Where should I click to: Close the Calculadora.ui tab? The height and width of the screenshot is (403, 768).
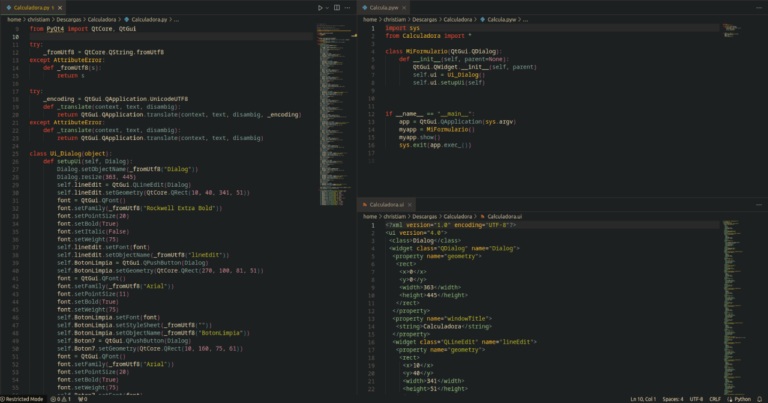[410, 205]
